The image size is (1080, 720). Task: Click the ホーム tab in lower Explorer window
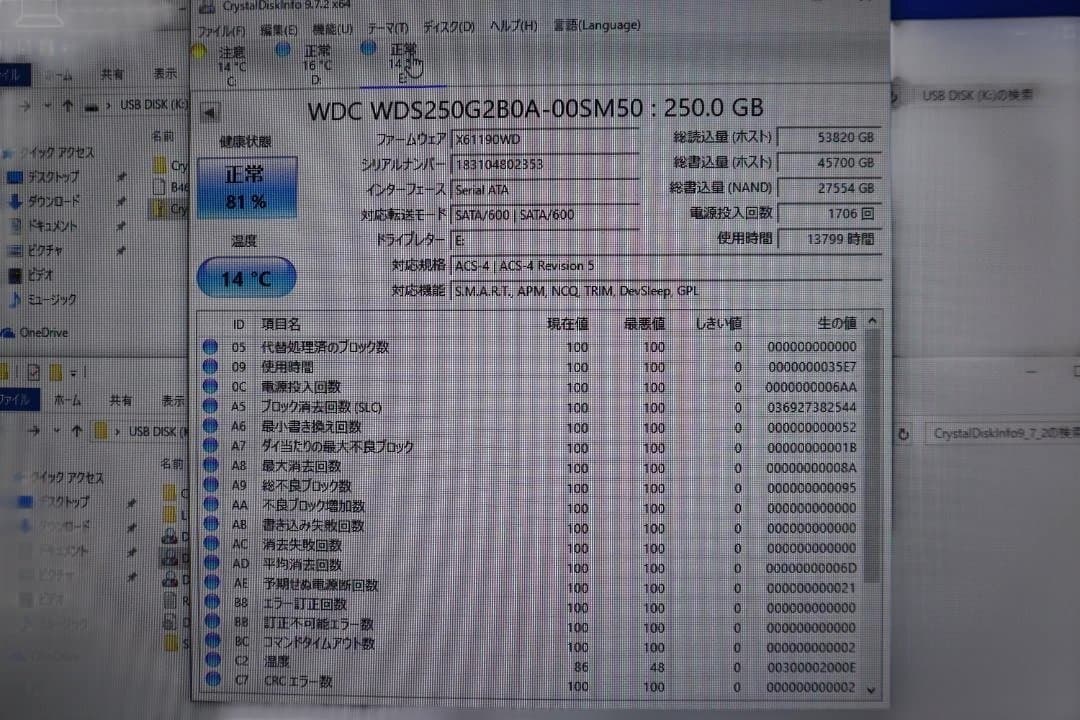[68, 400]
